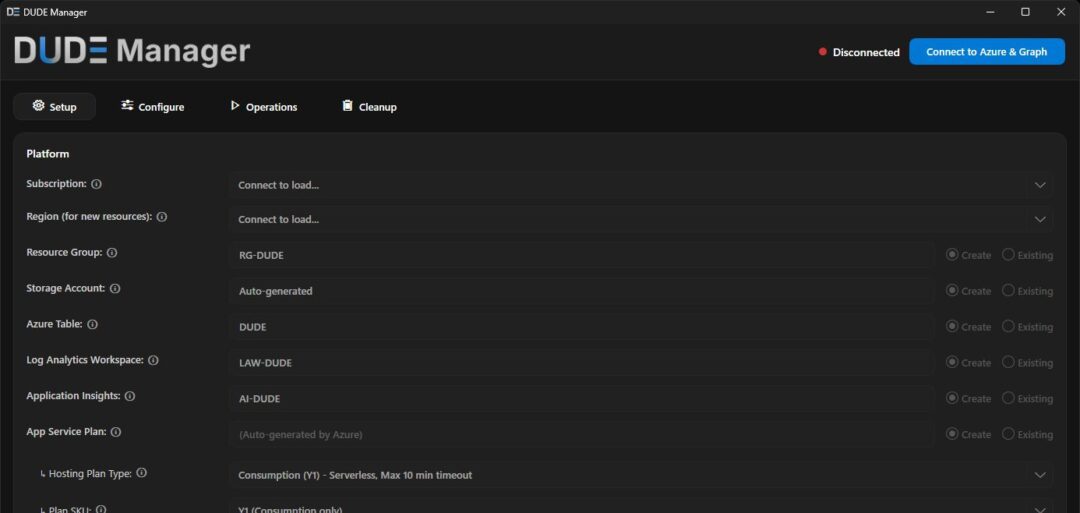The height and width of the screenshot is (513, 1080).
Task: Select Existing radio for Storage Account
Action: [x=1008, y=291]
